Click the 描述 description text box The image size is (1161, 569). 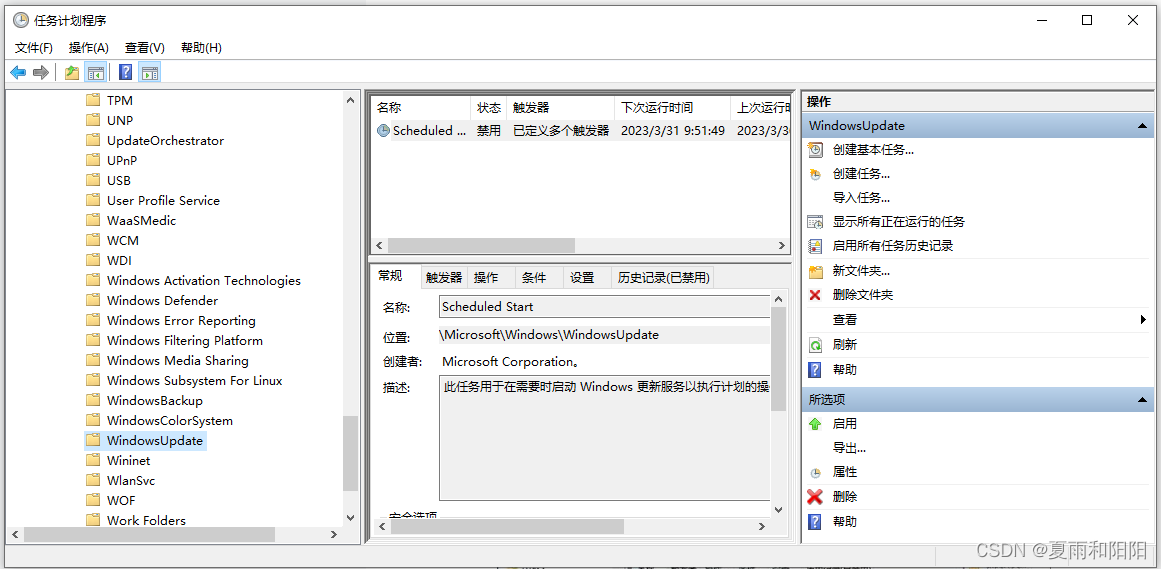[605, 438]
